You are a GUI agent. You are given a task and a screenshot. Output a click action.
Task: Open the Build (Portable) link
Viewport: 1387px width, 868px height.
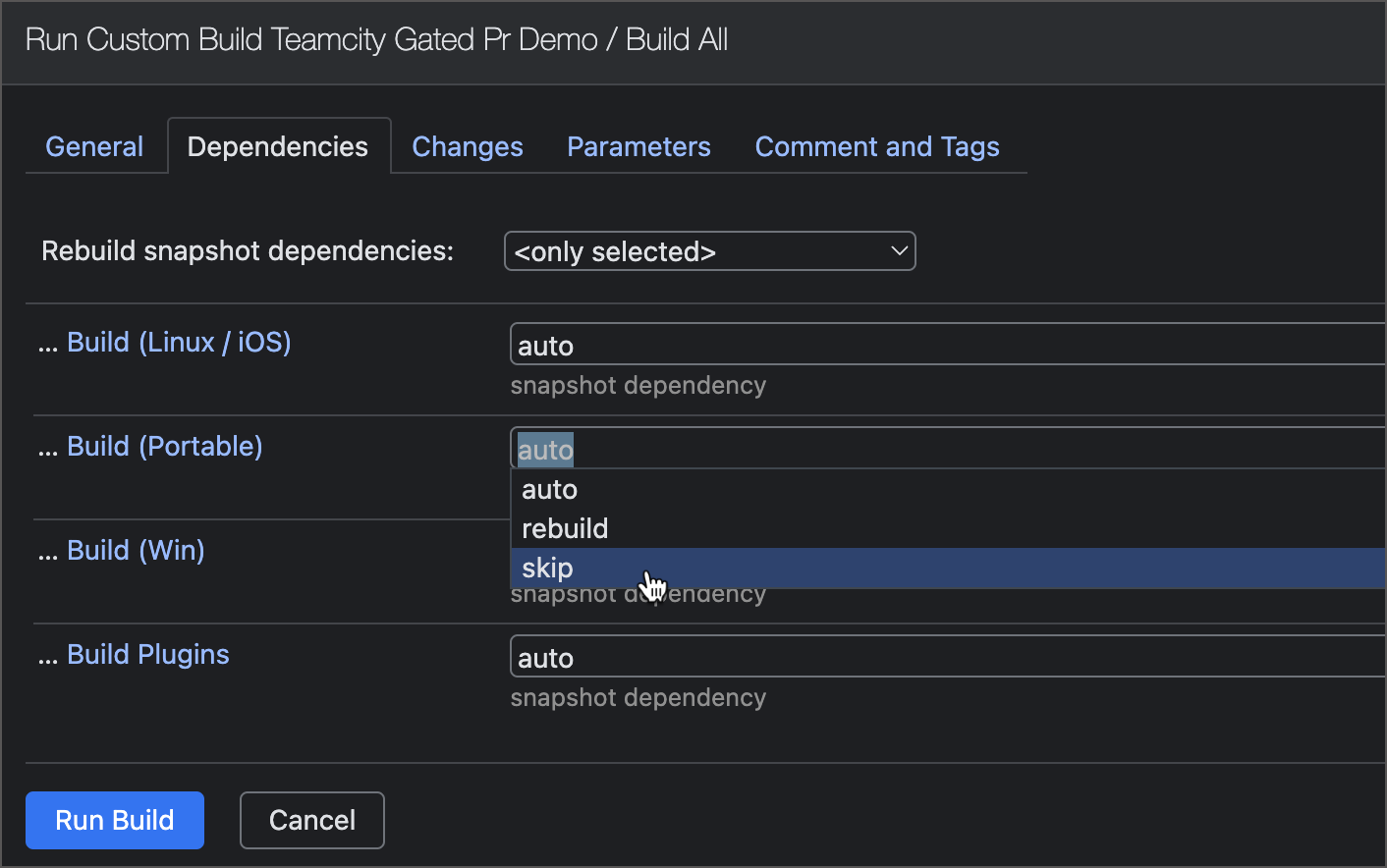(165, 446)
